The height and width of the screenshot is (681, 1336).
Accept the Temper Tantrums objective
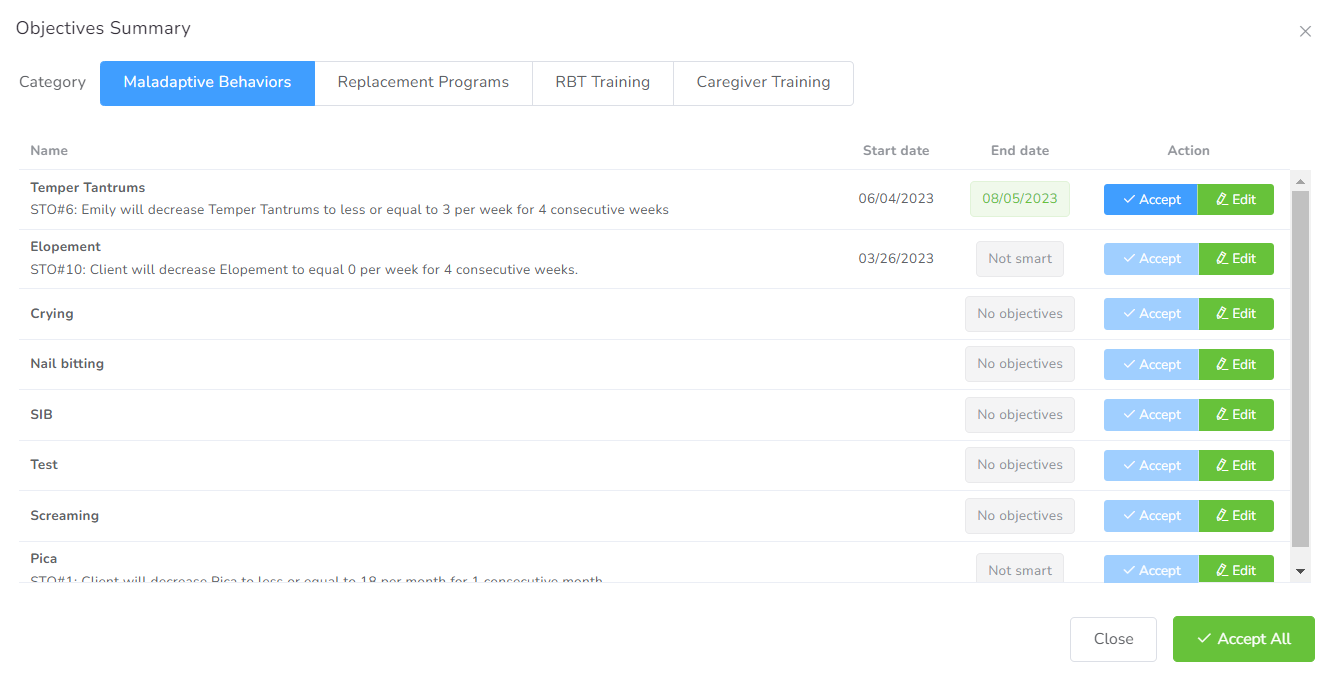1150,199
